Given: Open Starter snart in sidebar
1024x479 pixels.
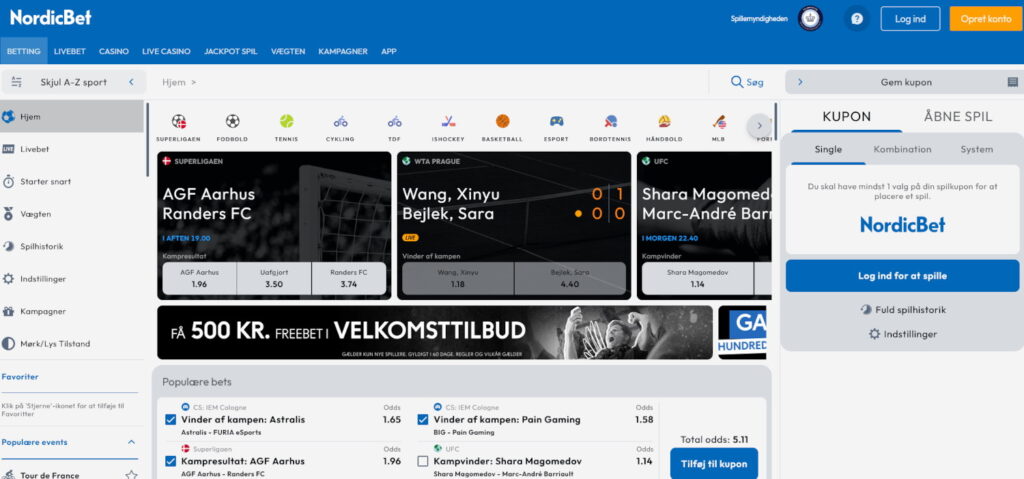Looking at the screenshot, I should tap(72, 182).
